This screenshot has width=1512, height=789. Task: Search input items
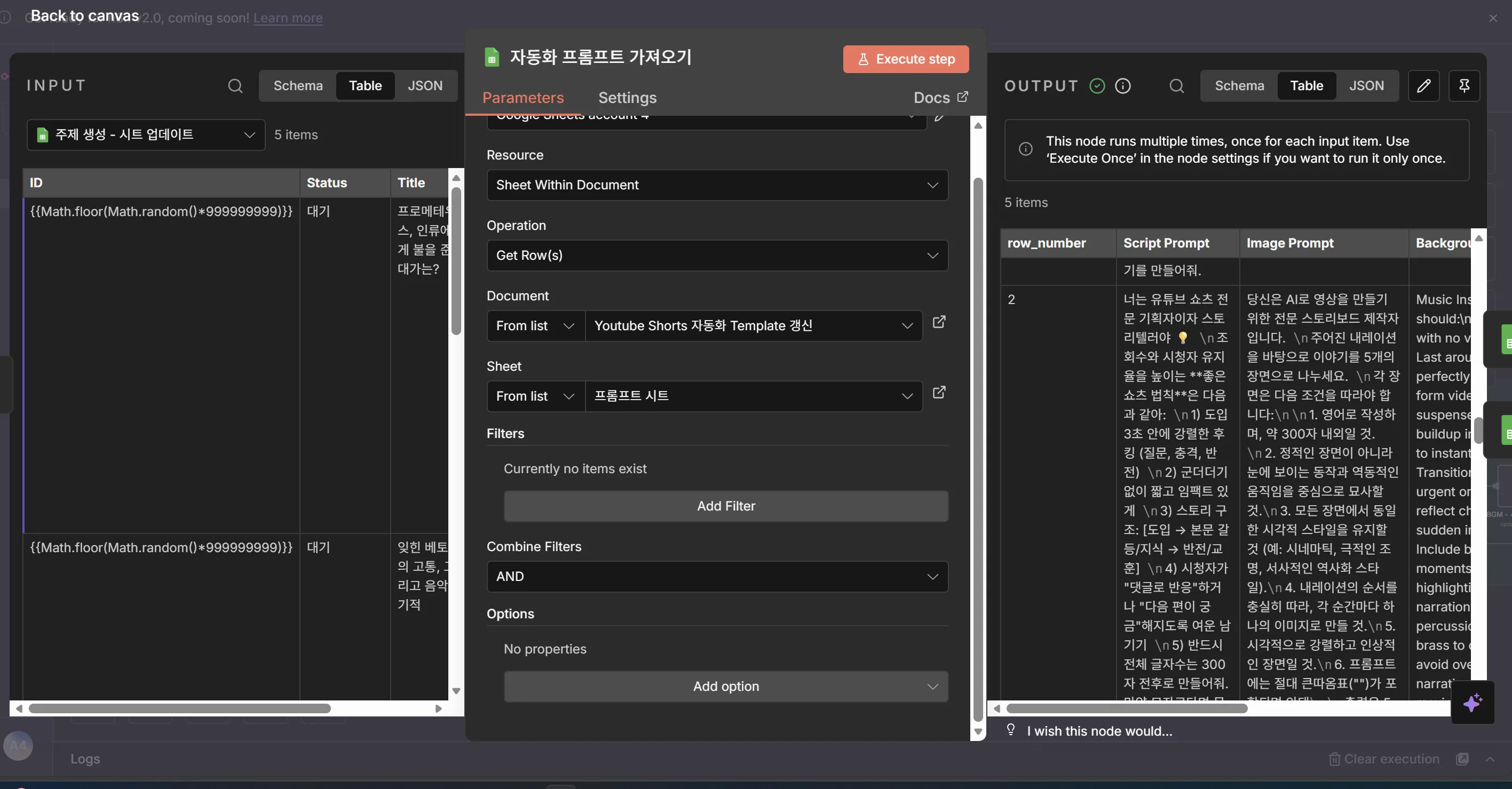(235, 86)
